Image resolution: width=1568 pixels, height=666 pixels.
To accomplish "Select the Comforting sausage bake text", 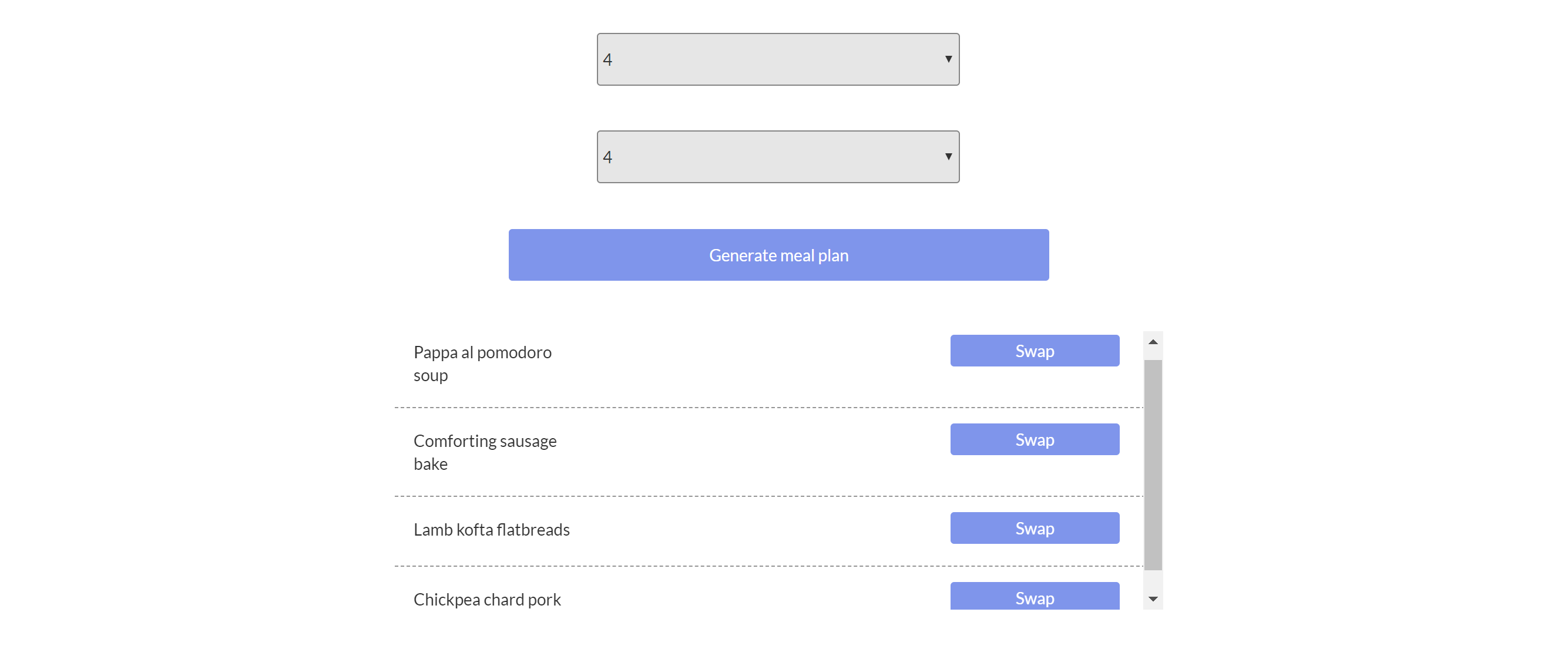I will [485, 452].
